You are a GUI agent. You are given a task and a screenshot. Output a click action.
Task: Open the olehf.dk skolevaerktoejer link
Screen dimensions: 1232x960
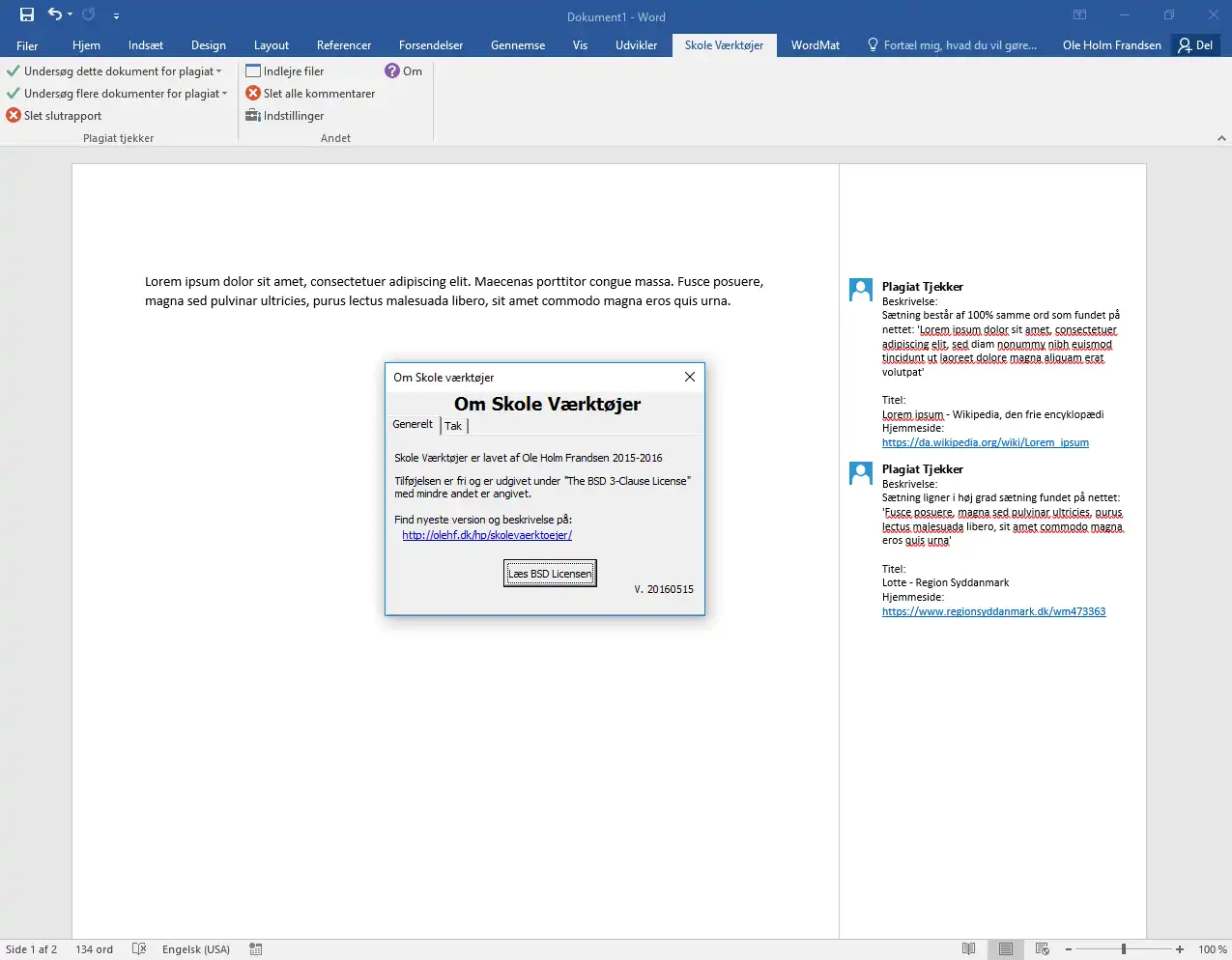487,535
